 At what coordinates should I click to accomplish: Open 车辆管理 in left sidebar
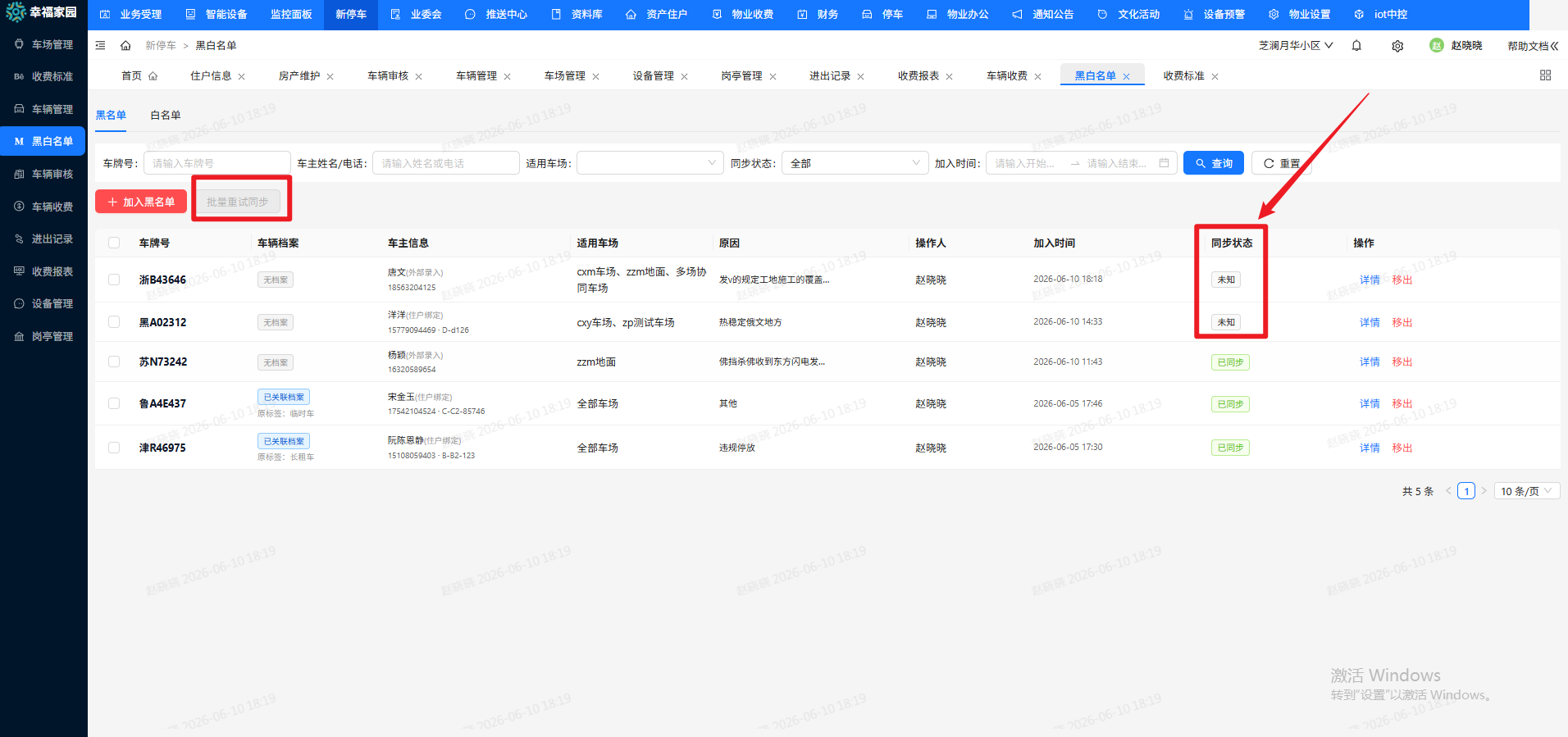[43, 109]
